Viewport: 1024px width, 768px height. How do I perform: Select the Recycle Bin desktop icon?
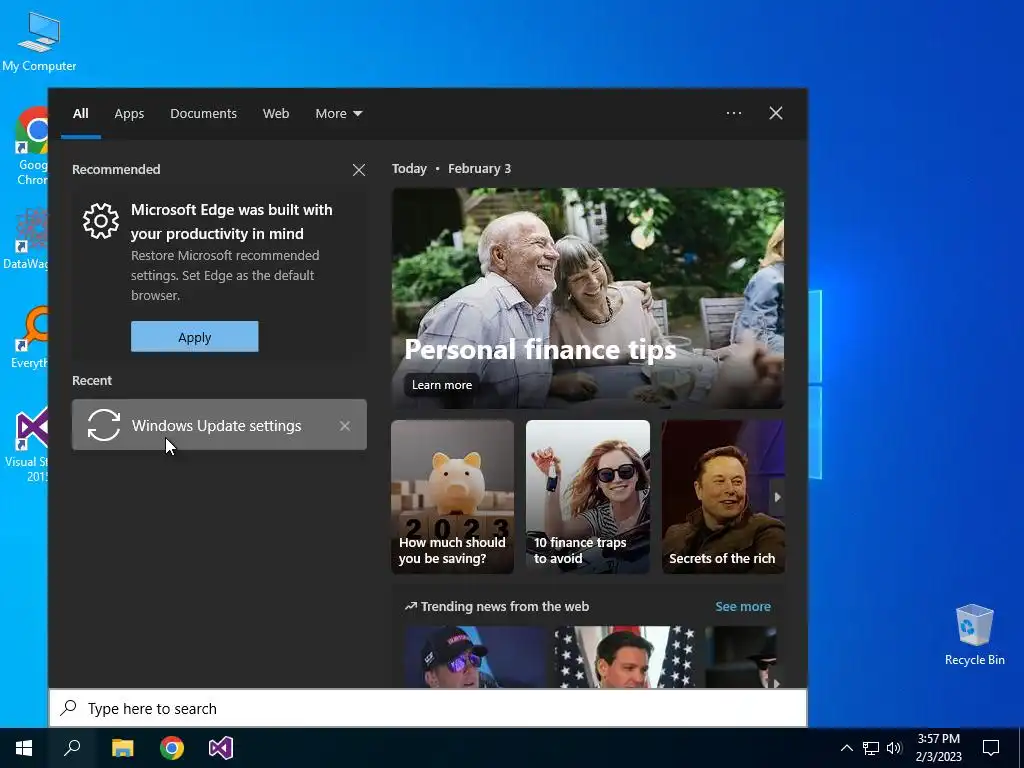pyautogui.click(x=974, y=634)
